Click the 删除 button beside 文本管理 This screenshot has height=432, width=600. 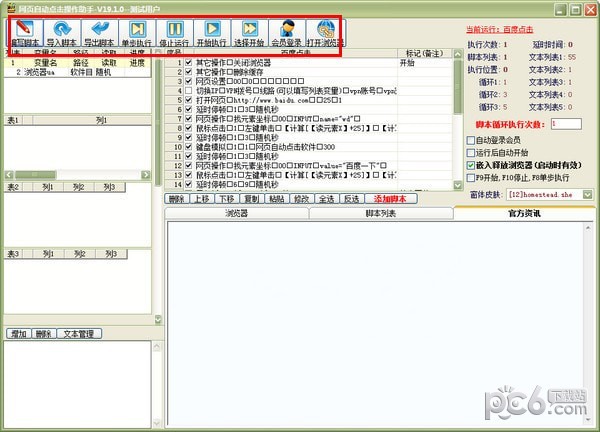point(44,334)
